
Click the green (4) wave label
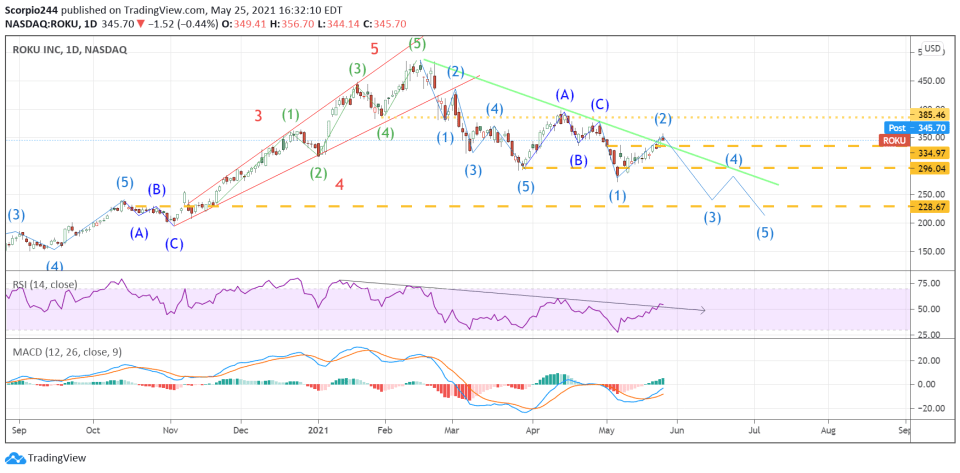385,134
